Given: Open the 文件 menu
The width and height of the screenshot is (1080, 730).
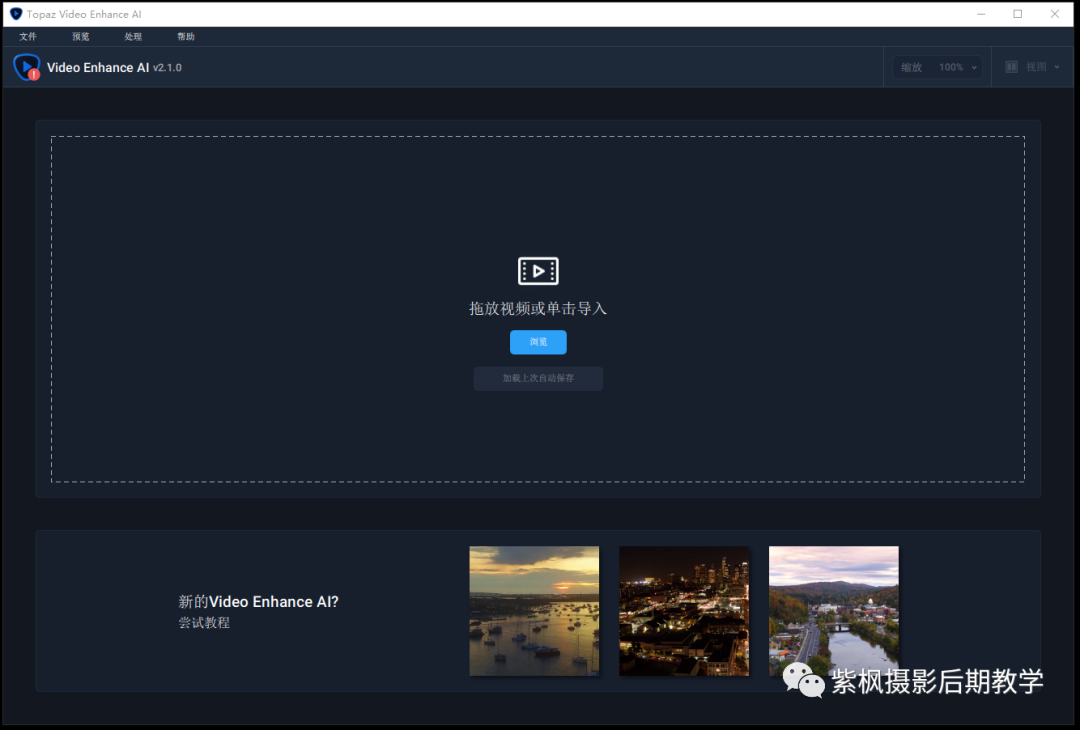Looking at the screenshot, I should point(28,36).
